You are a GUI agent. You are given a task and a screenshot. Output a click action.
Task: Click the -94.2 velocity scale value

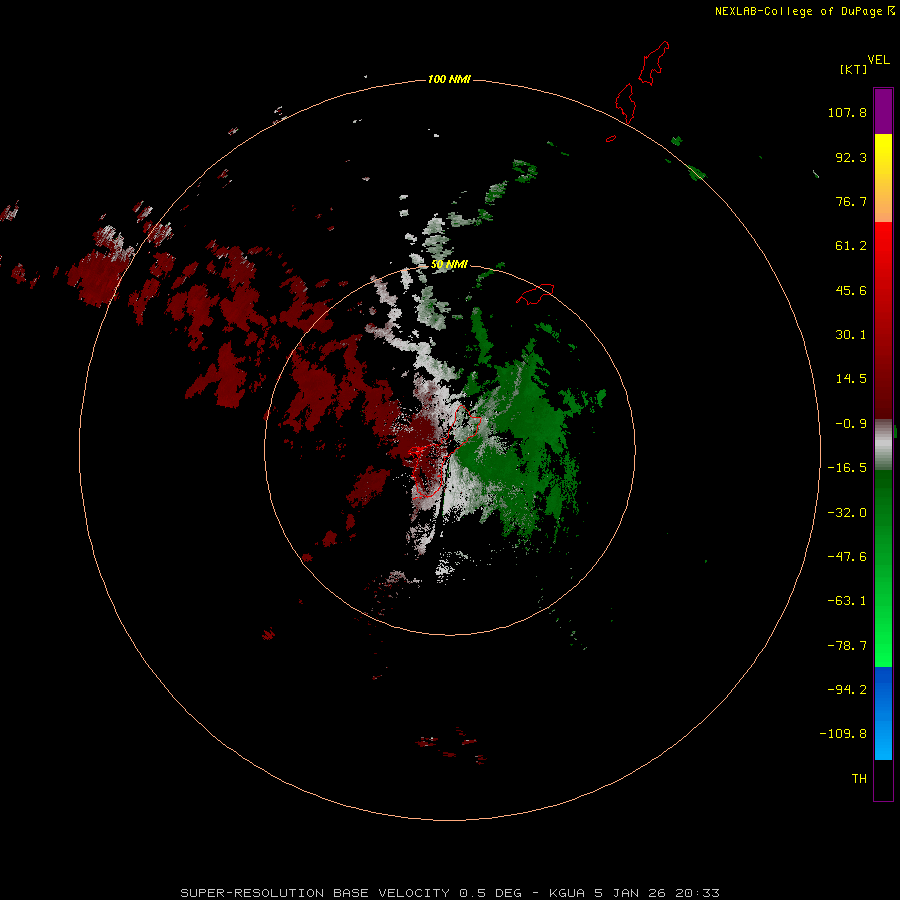point(847,690)
